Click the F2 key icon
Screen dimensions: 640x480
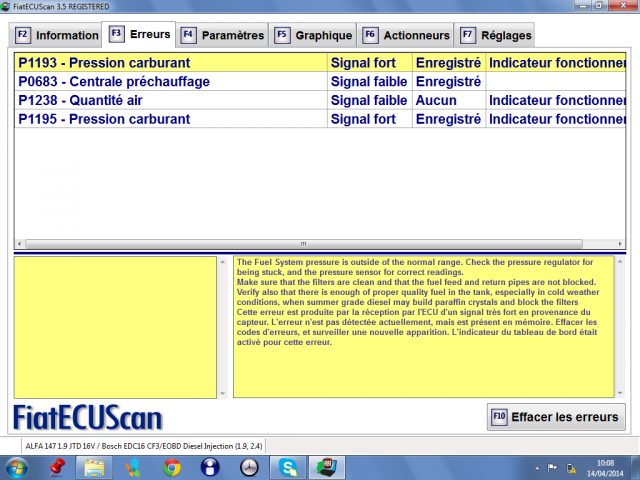[x=23, y=35]
